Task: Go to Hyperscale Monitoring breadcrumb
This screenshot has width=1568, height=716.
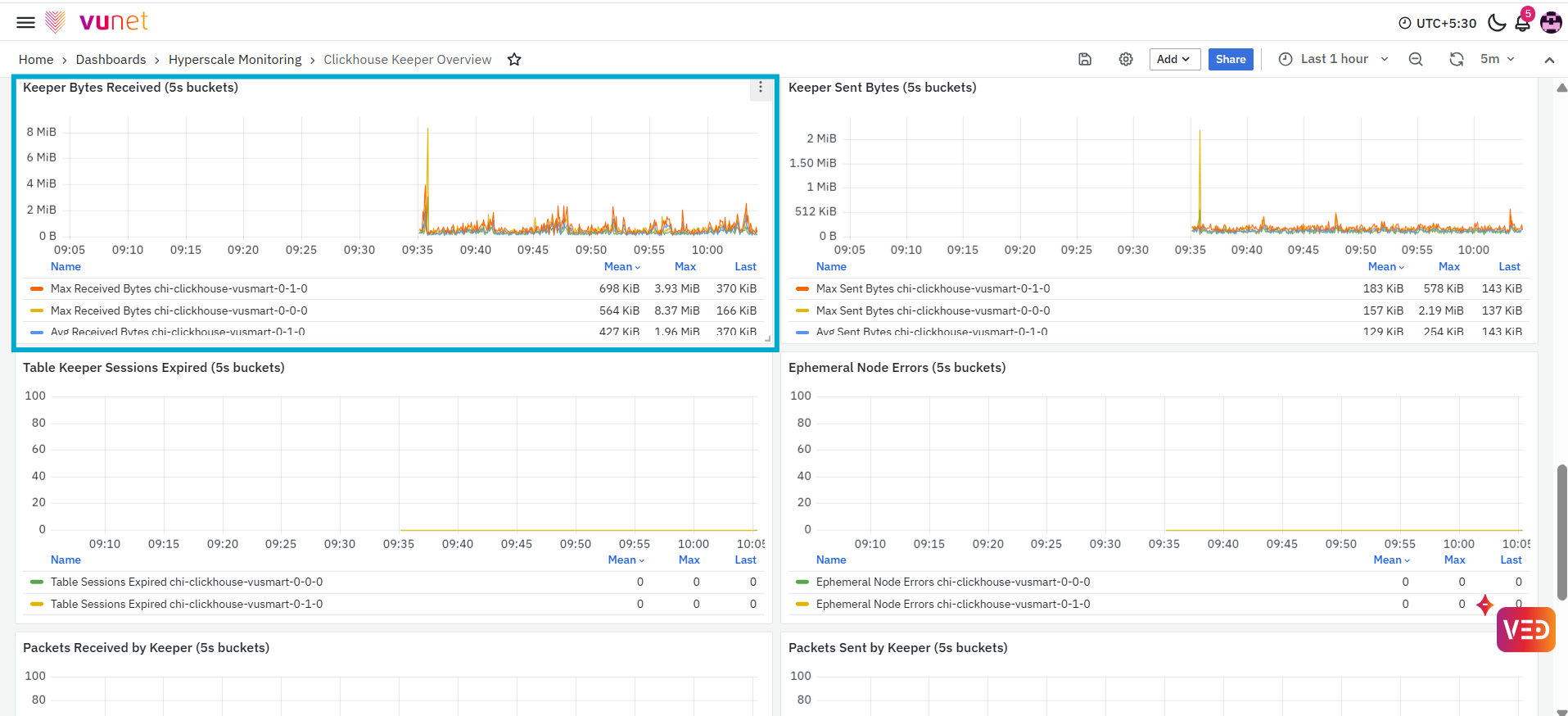Action: coord(235,59)
